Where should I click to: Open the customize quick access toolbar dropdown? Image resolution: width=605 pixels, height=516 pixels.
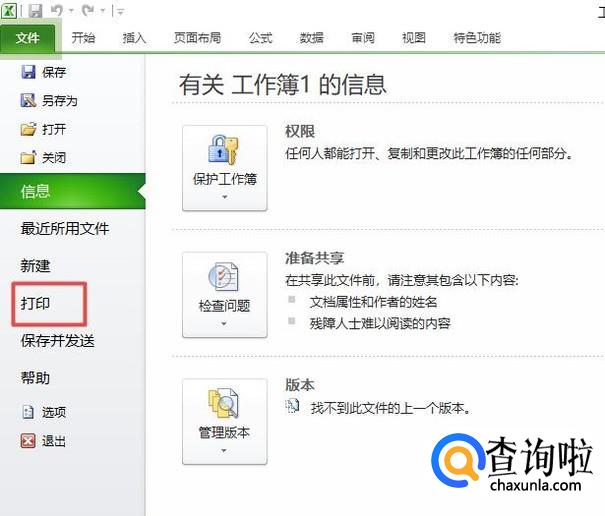[x=120, y=12]
